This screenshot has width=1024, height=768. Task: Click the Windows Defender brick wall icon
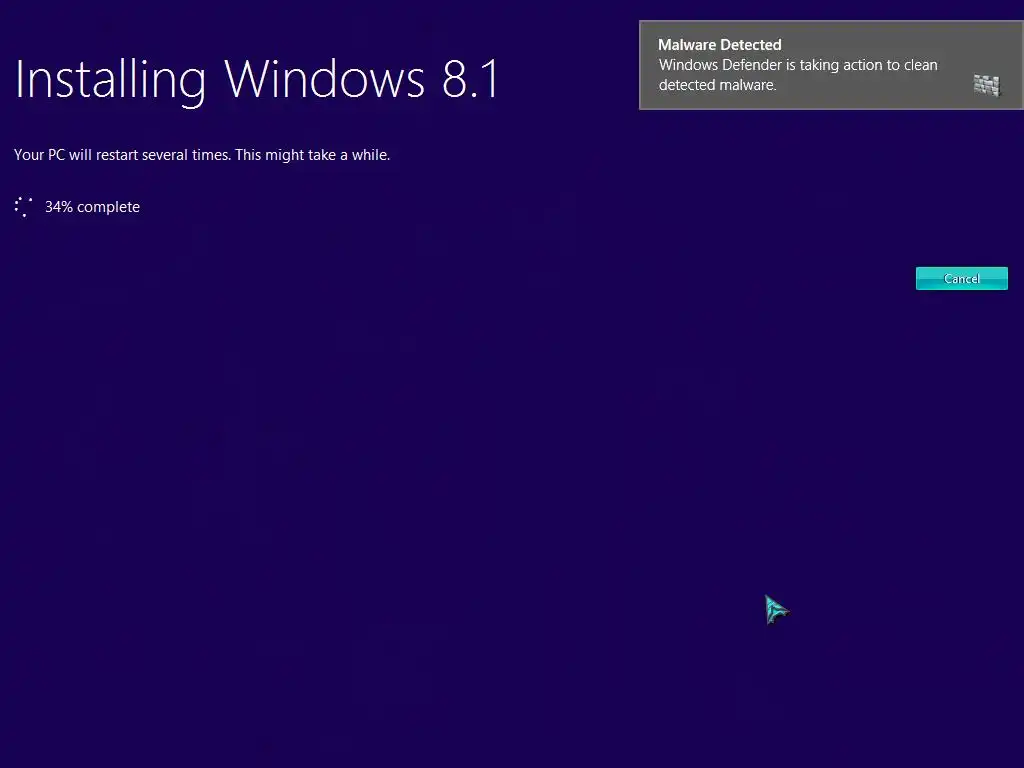click(x=987, y=85)
